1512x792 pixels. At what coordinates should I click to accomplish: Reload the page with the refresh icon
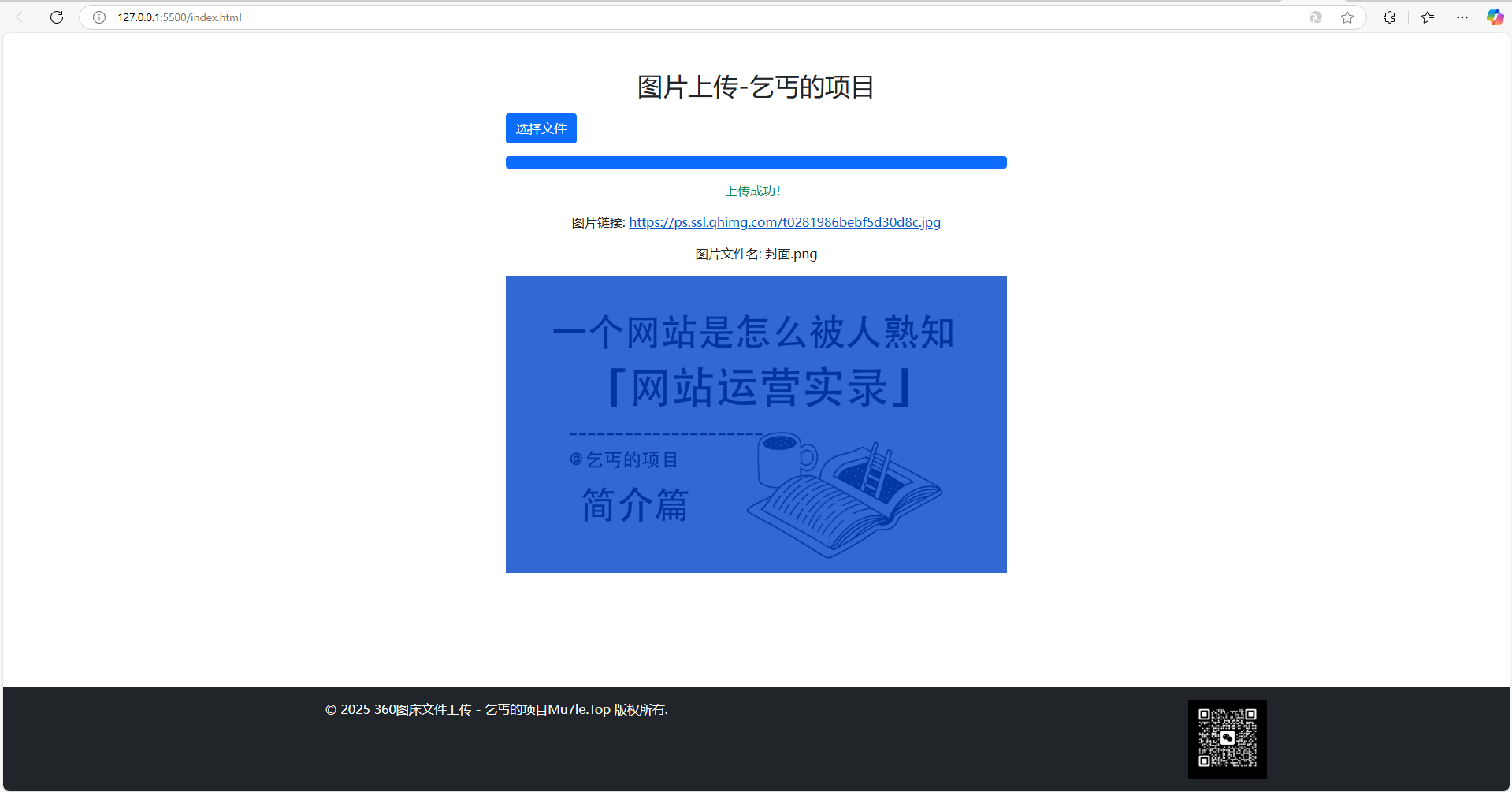click(x=57, y=17)
